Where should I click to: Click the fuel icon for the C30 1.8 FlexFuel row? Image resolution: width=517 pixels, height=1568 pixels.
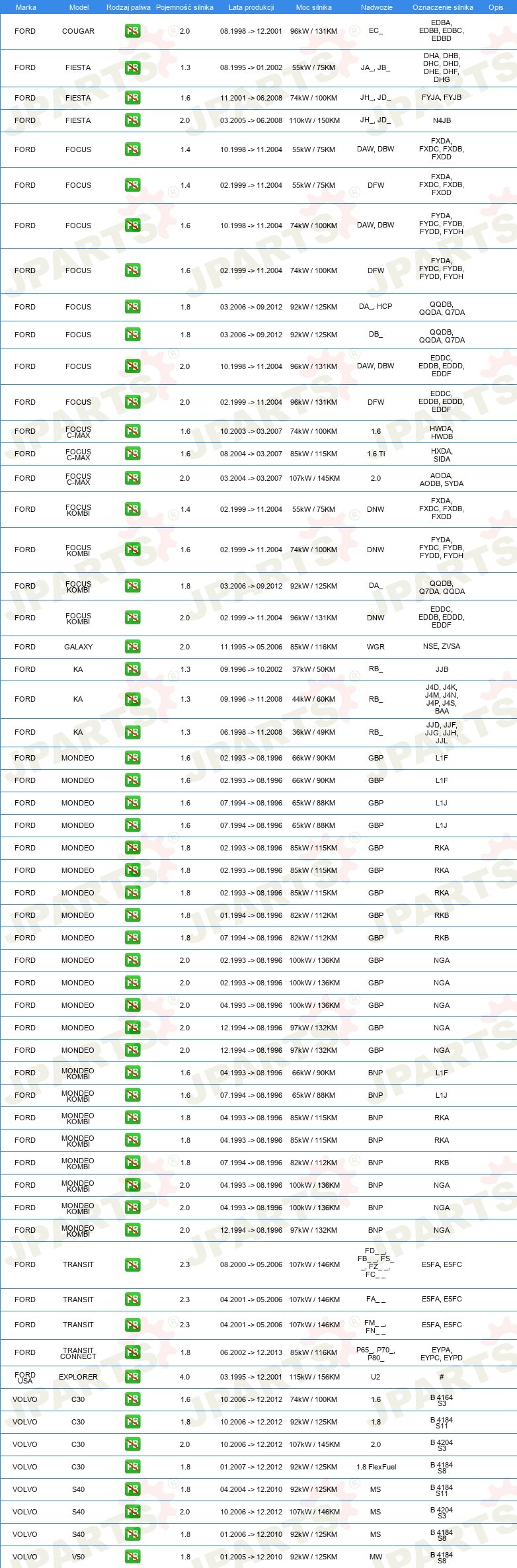pos(132,1467)
